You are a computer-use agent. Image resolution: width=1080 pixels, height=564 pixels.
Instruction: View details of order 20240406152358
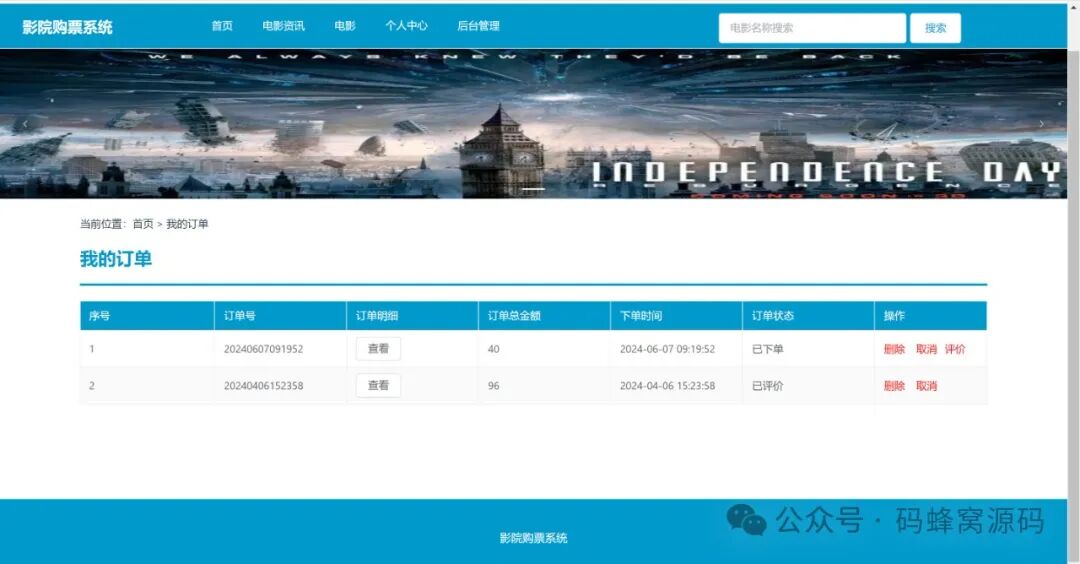pos(378,386)
